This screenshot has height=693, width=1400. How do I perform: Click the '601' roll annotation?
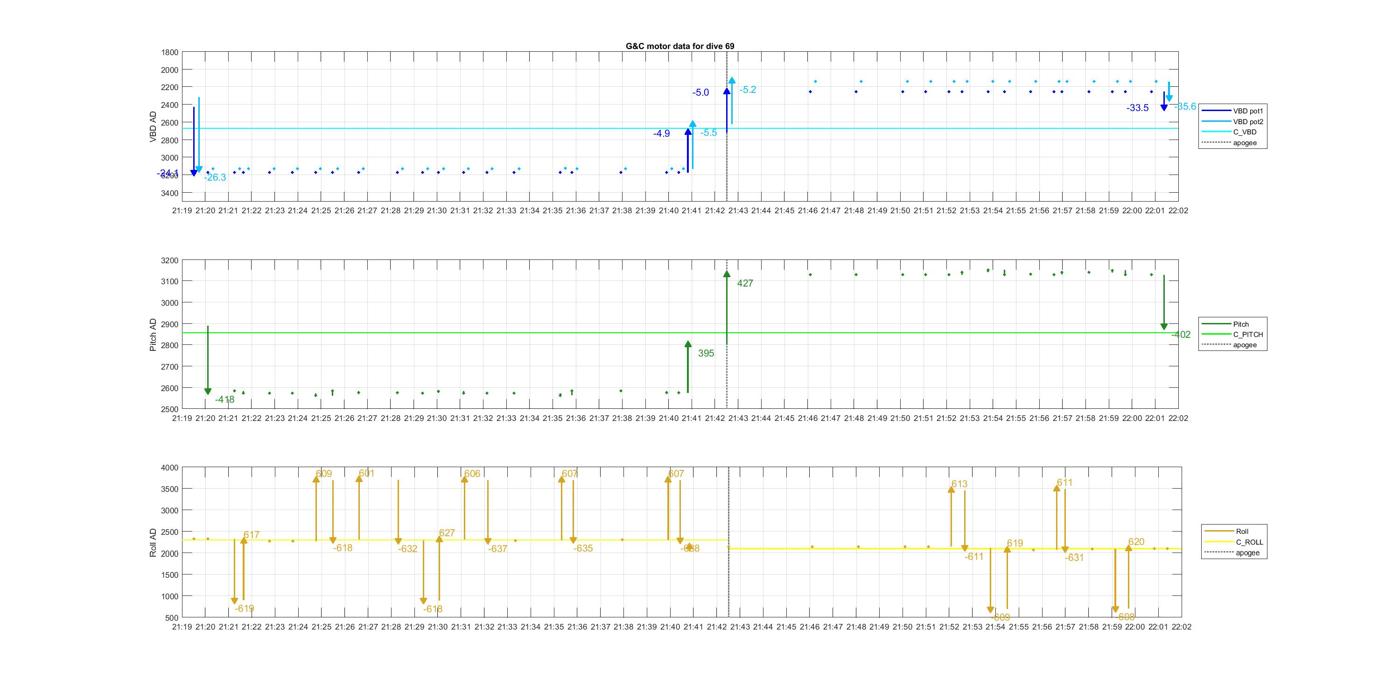tap(366, 474)
